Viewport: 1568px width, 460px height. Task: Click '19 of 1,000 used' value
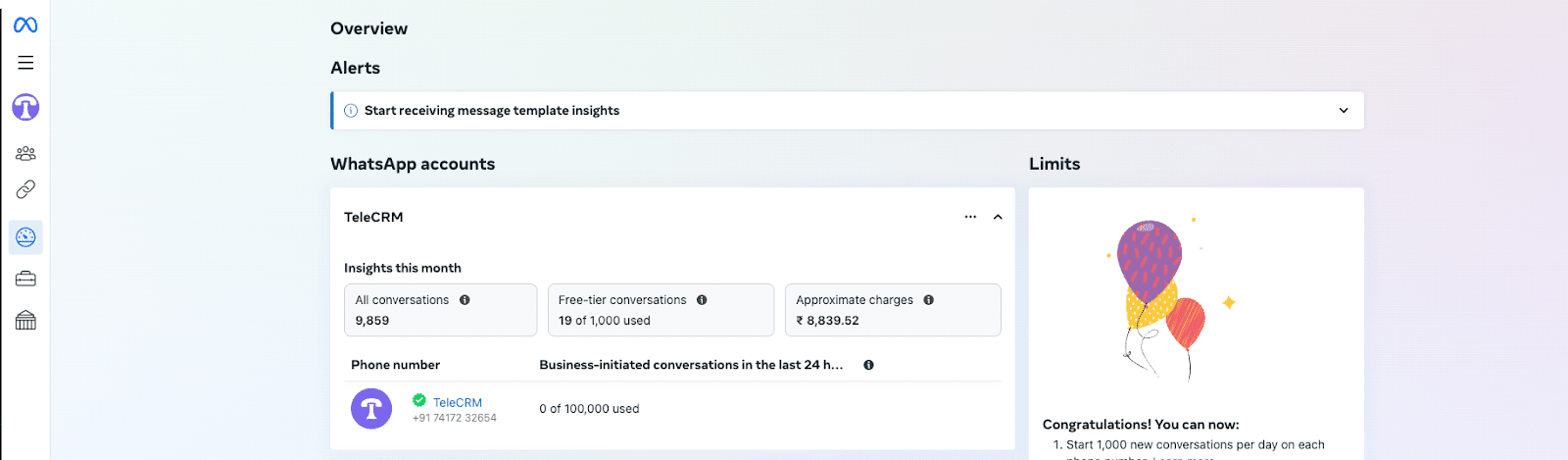click(605, 321)
